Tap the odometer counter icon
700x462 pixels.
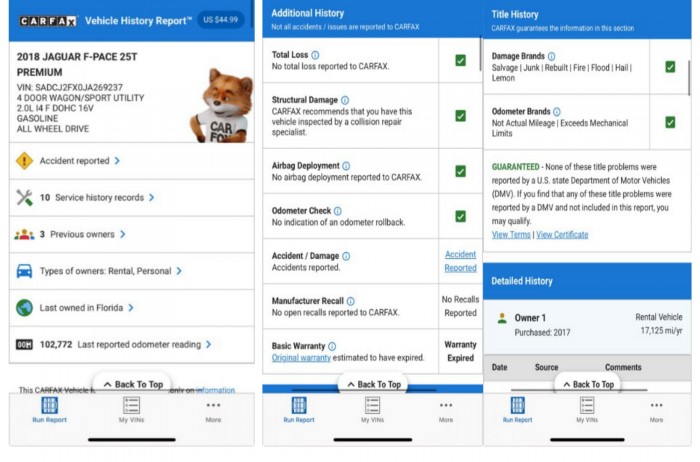[24, 345]
